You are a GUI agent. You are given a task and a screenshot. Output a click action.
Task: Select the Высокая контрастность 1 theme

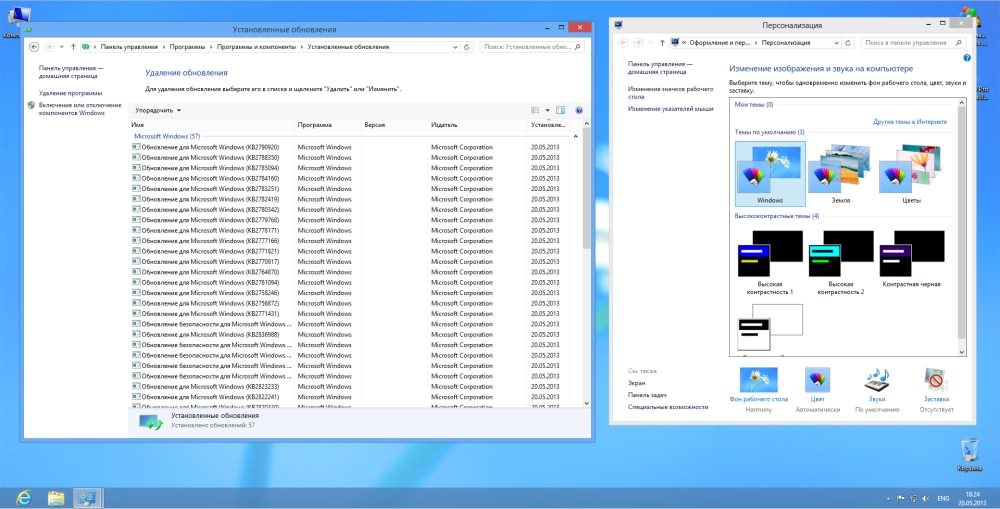tap(769, 252)
